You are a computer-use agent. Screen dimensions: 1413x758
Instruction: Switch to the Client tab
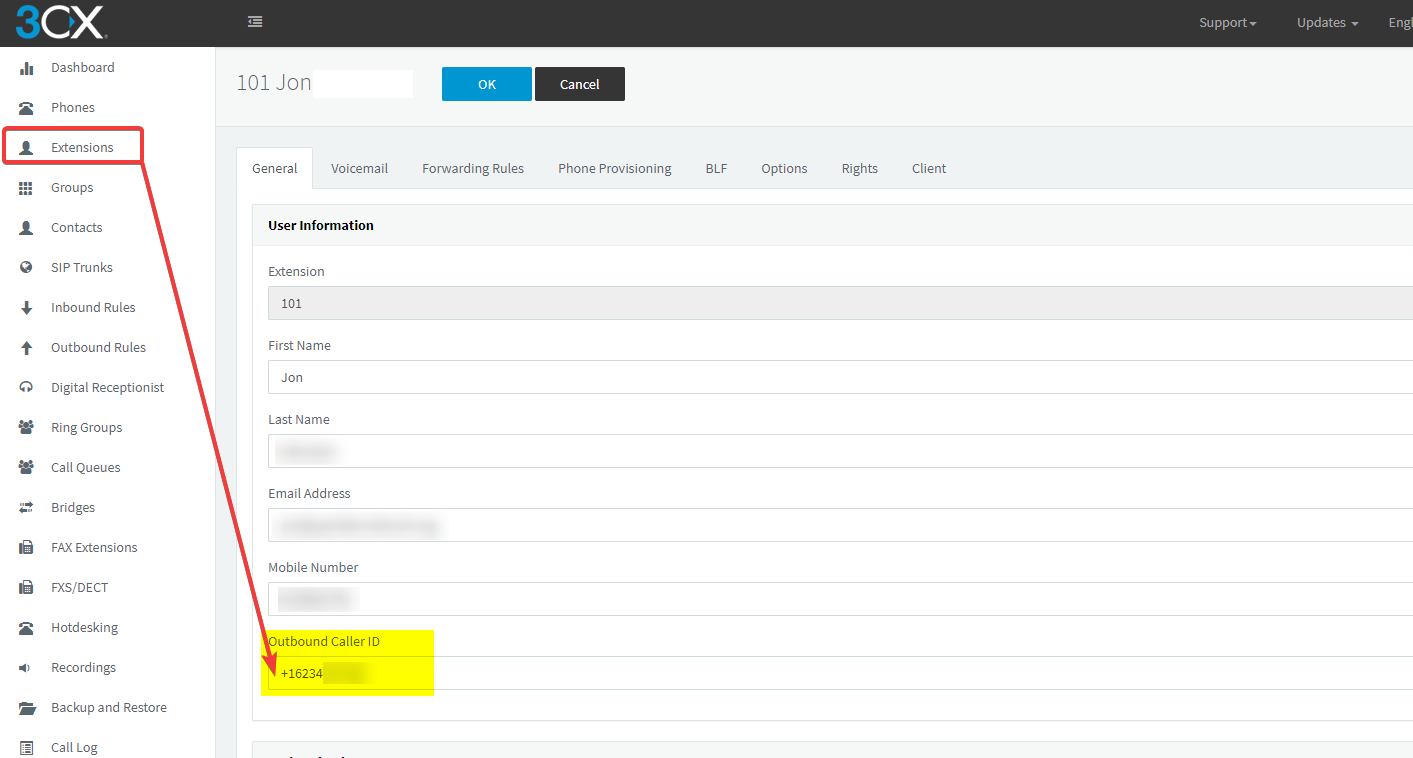click(x=929, y=168)
